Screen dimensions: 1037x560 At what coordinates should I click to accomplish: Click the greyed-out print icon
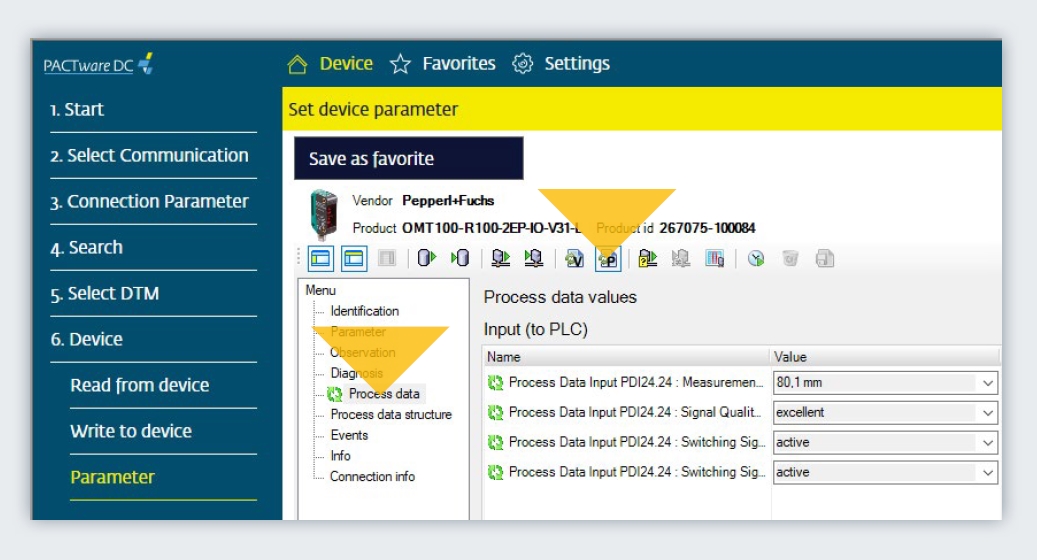824,258
